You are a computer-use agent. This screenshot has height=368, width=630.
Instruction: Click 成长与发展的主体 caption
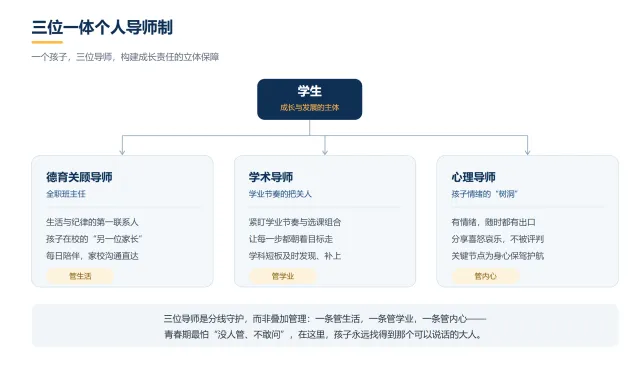point(309,108)
